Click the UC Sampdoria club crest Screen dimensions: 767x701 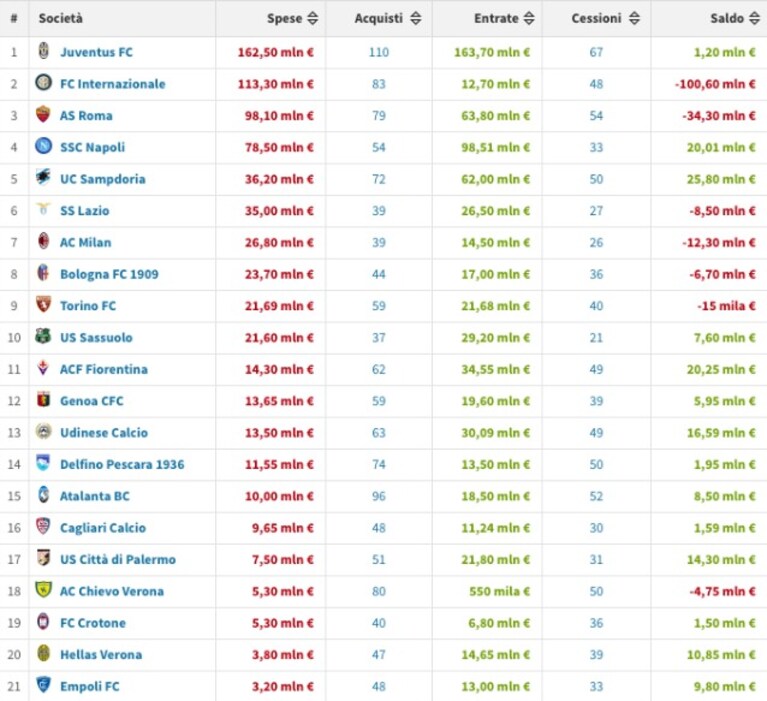click(44, 177)
